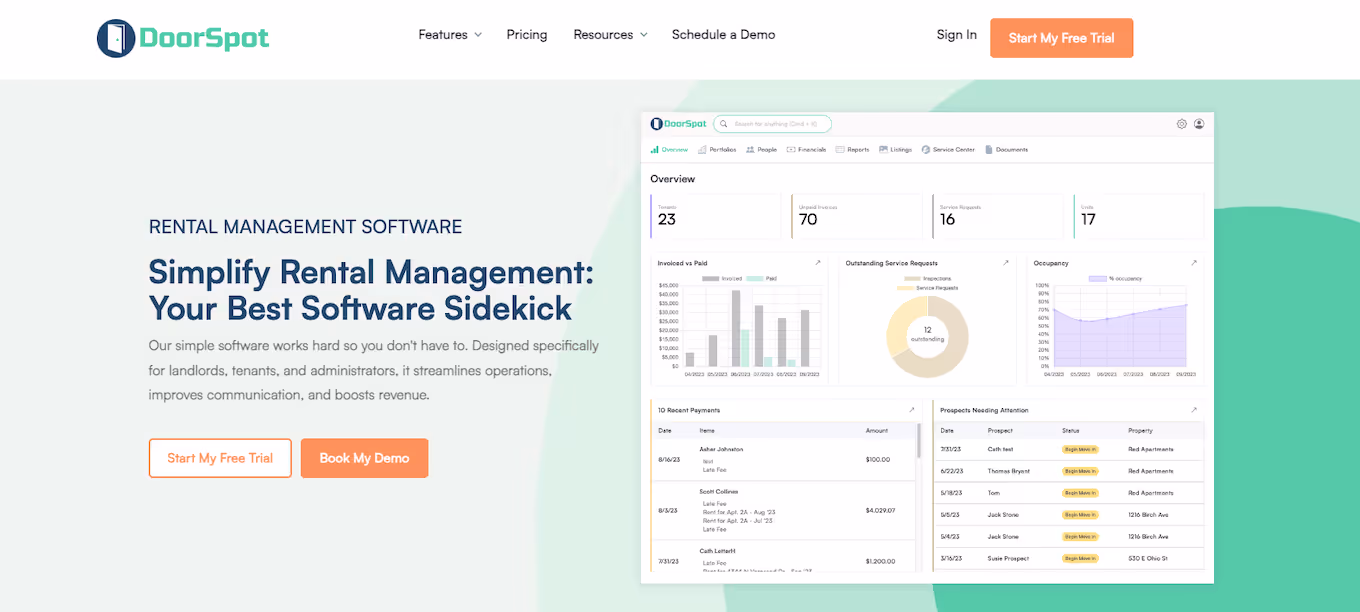Click the DoorSpot logo inside the dashboard preview
Viewport: 1360px width, 612px height.
coord(678,124)
